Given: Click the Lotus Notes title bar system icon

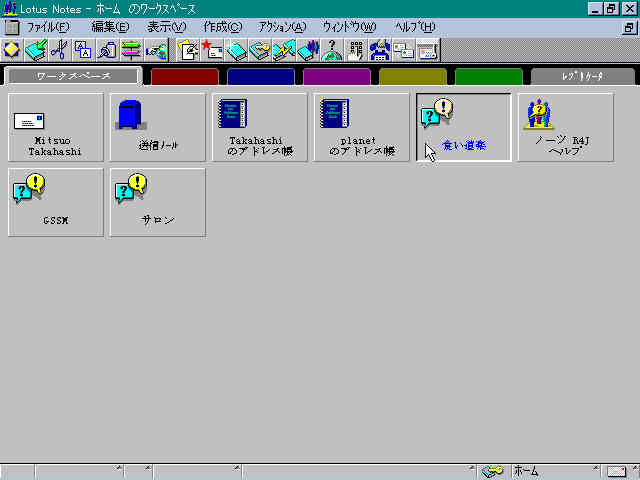Looking at the screenshot, I should 10,9.
